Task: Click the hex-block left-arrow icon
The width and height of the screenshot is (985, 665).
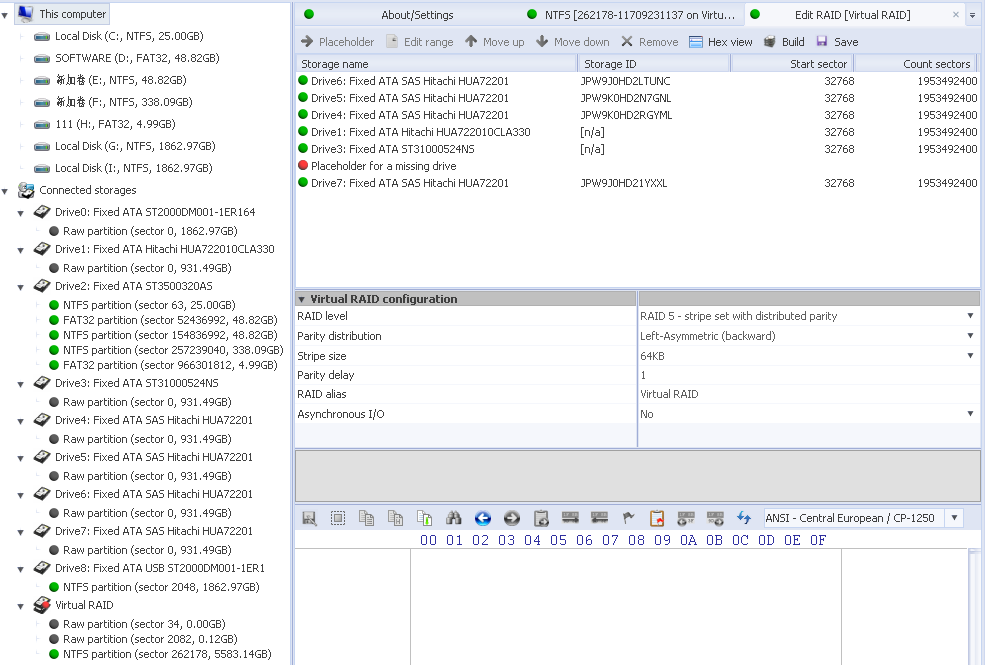Action: coord(599,518)
